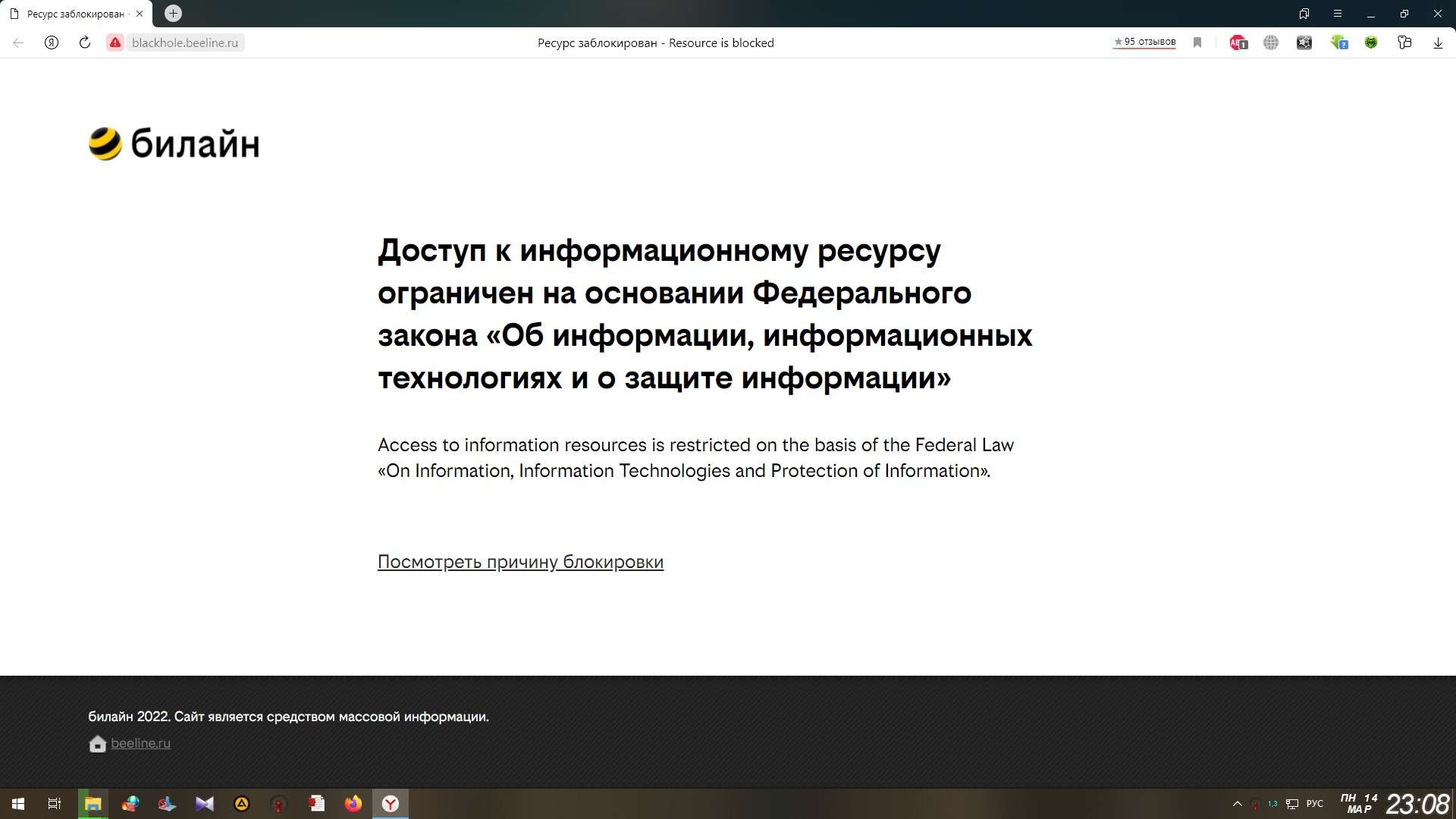Switch keyboard language РУС indicator
The image size is (1456, 819).
(1315, 804)
